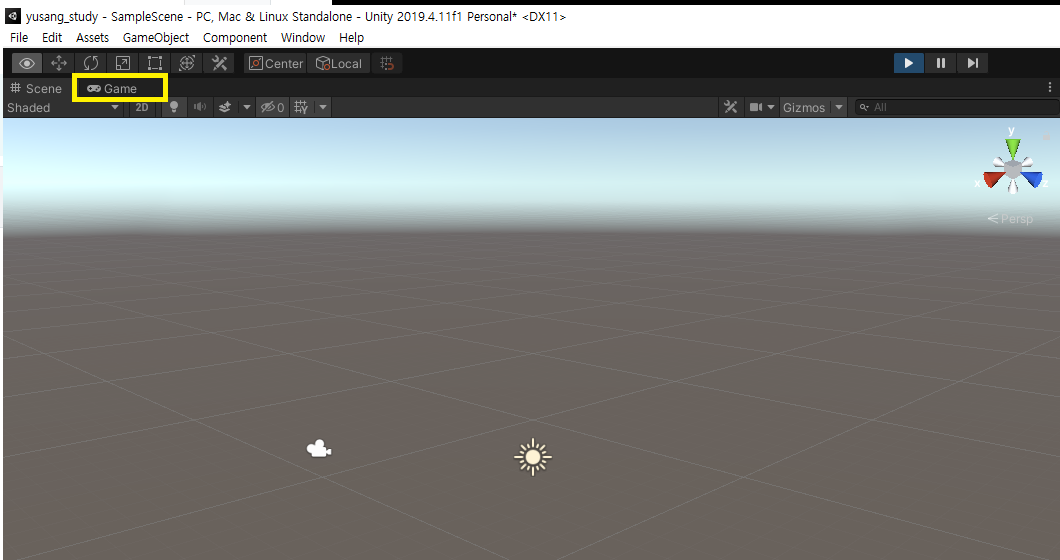Toggle handle rotation Local button

pyautogui.click(x=339, y=63)
